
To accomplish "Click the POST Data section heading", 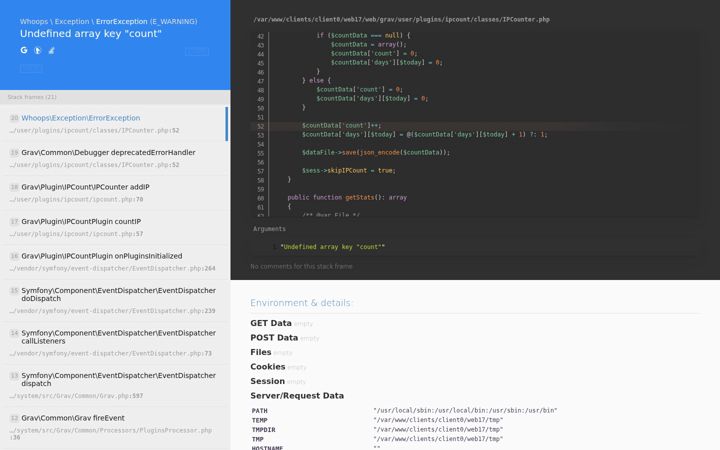I will pyautogui.click(x=274, y=338).
